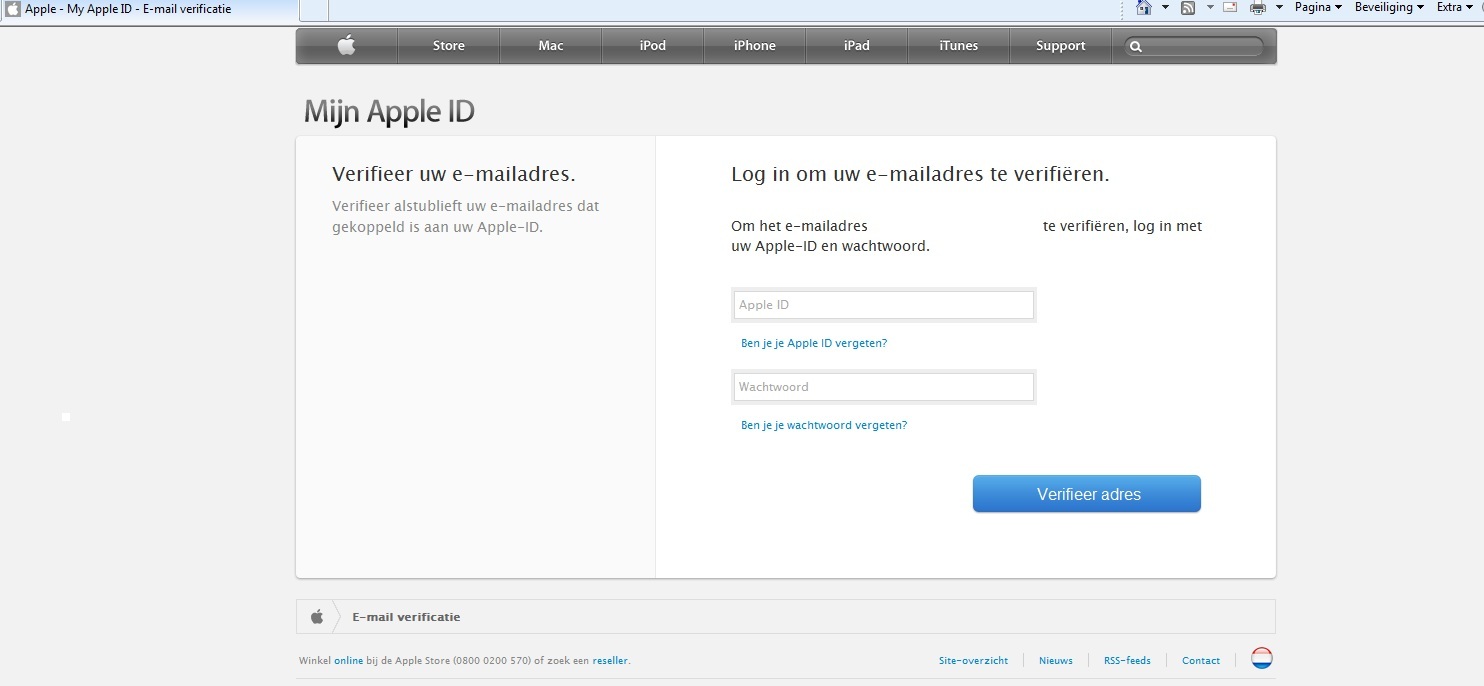Viewport: 1484px width, 686px height.
Task: Click 'Verifieer uw e-mailadres.' heading text
Action: click(x=454, y=175)
